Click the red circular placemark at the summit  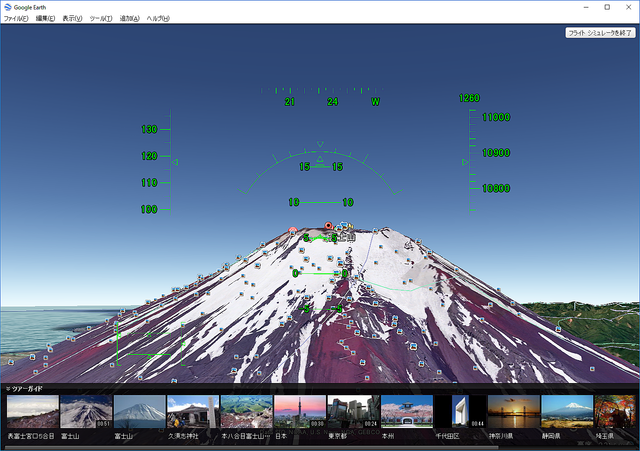(327, 227)
